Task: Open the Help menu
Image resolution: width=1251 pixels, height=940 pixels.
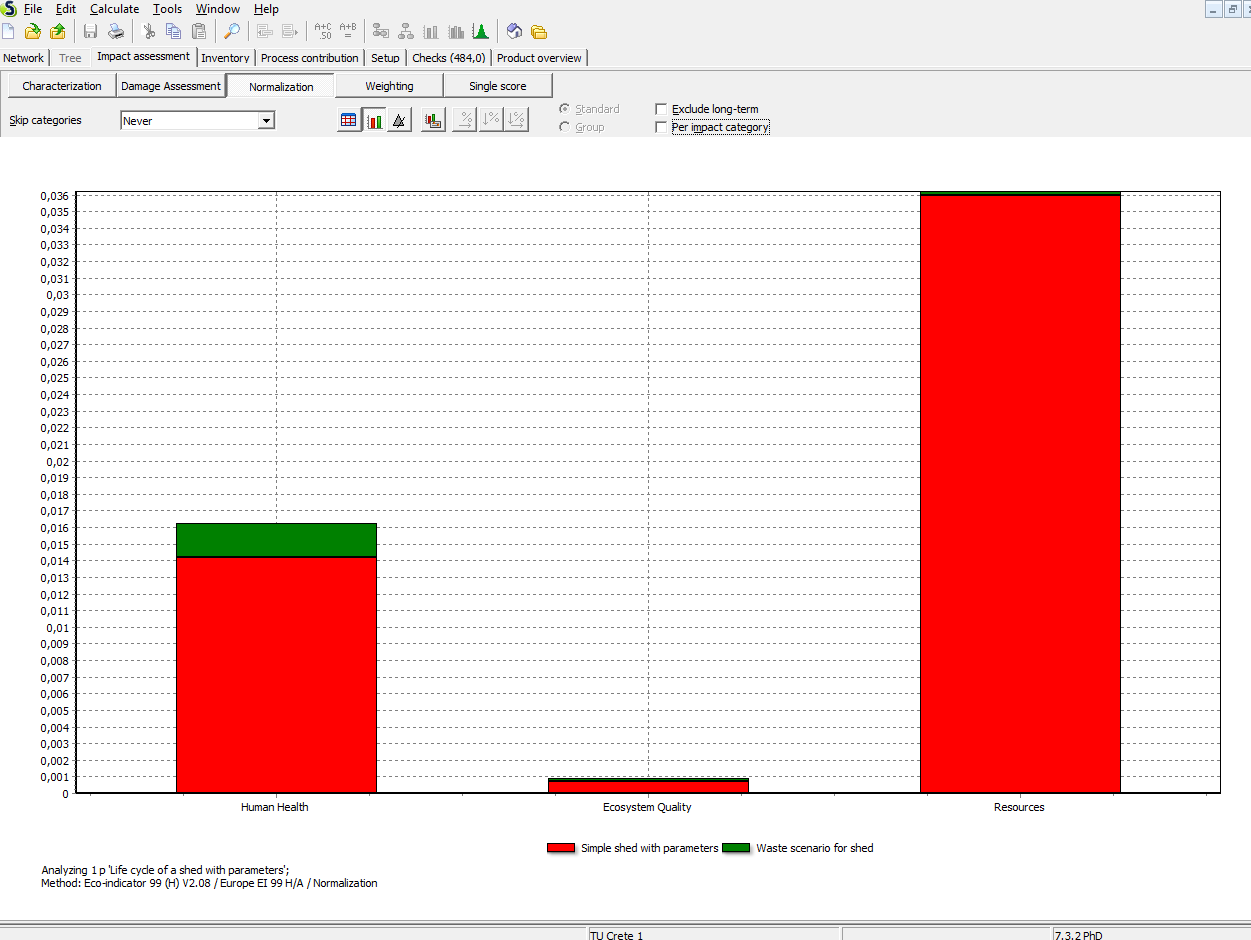Action: 266,9
